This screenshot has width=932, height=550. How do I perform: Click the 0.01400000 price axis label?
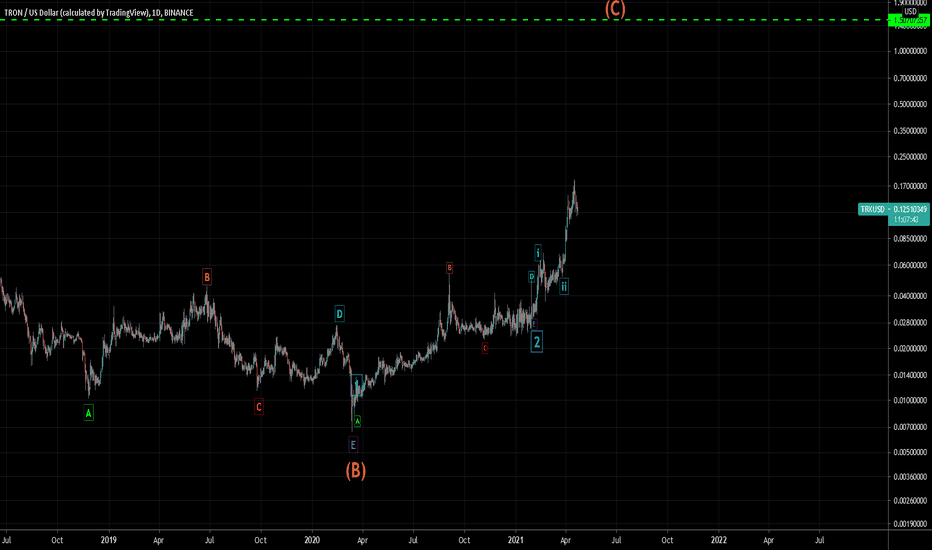[910, 375]
